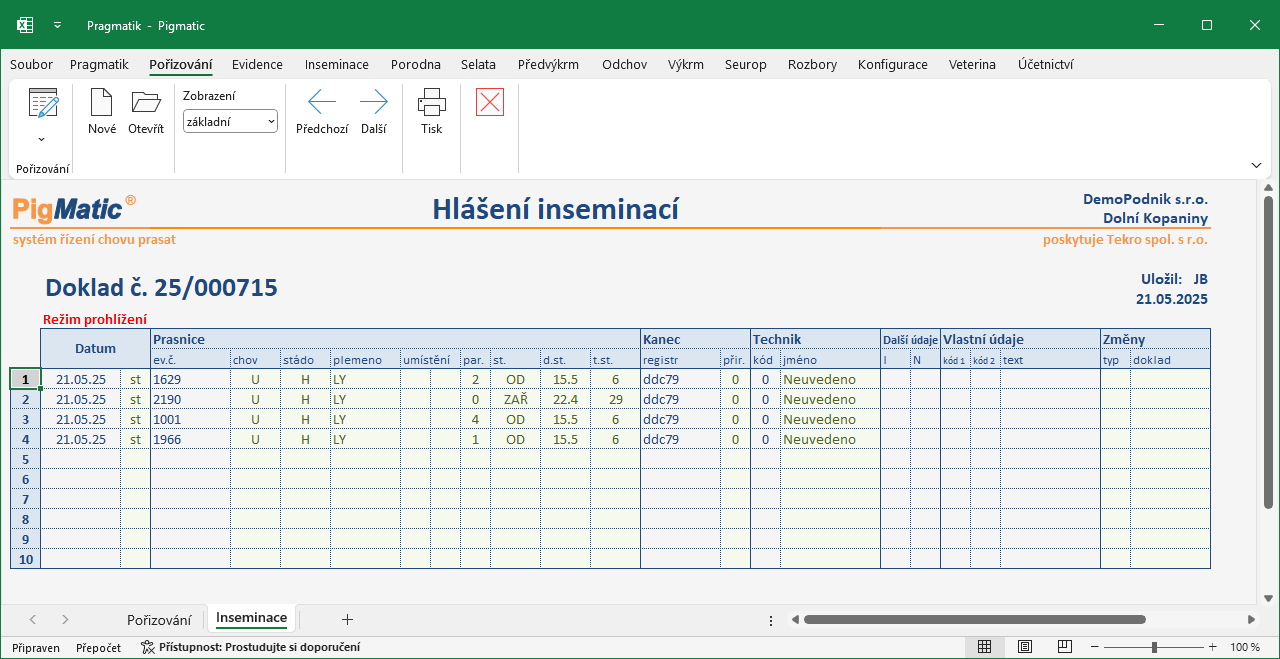Image resolution: width=1280 pixels, height=659 pixels.
Task: Switch to the Evidence ribbon tab
Action: (257, 64)
